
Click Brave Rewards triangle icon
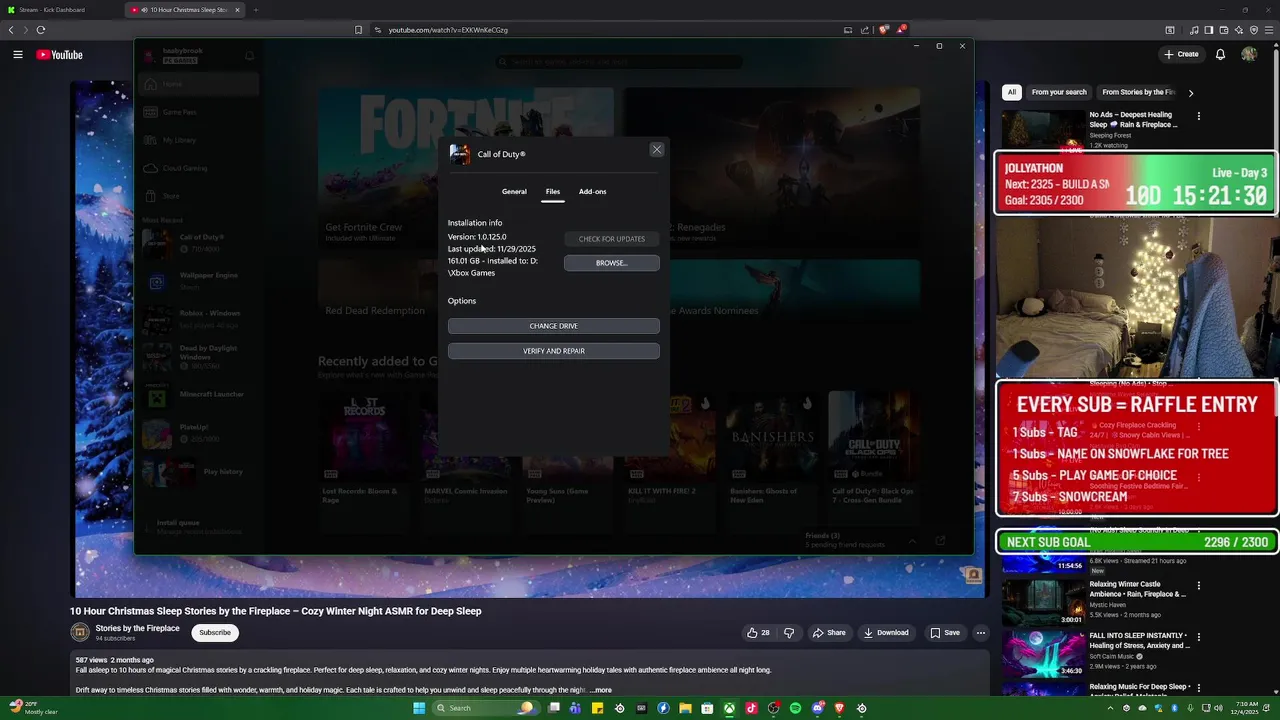pyautogui.click(x=900, y=30)
